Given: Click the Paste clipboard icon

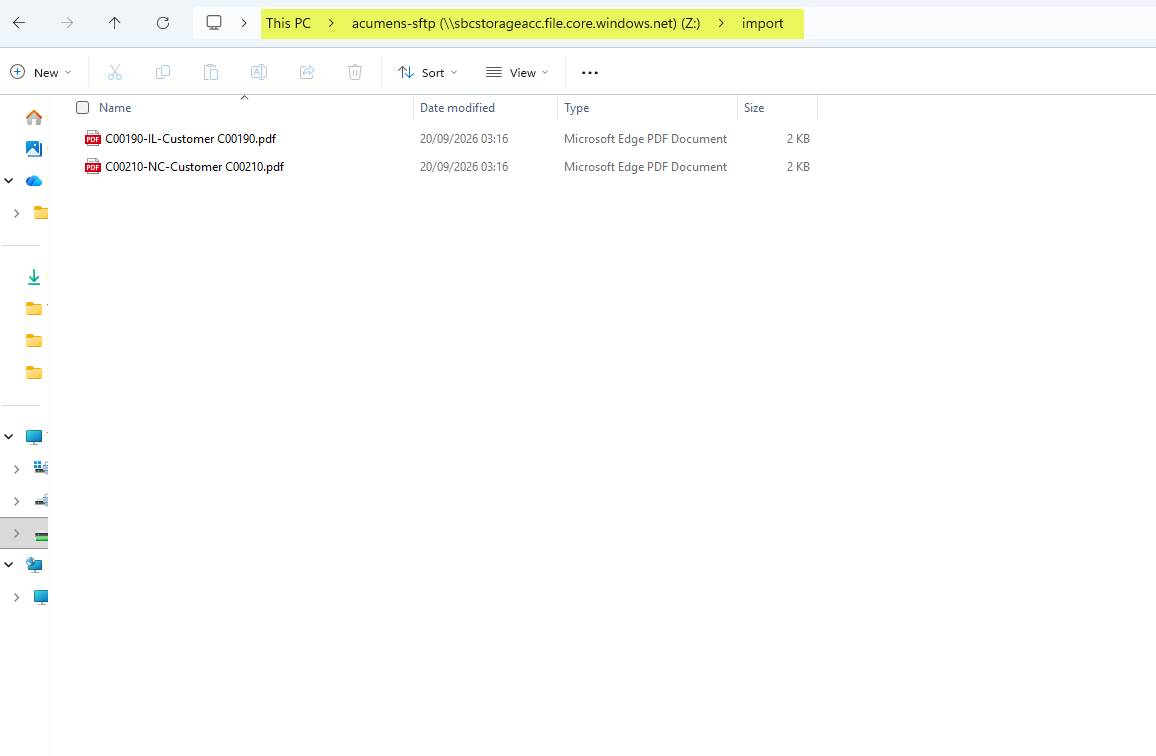Looking at the screenshot, I should point(211,72).
